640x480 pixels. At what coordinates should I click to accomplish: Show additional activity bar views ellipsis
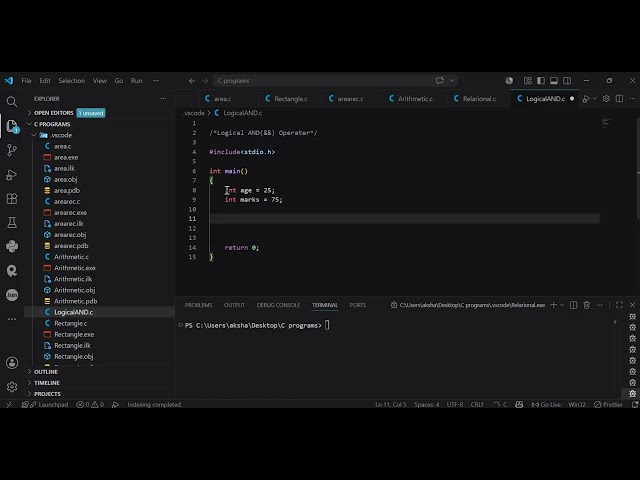12,319
